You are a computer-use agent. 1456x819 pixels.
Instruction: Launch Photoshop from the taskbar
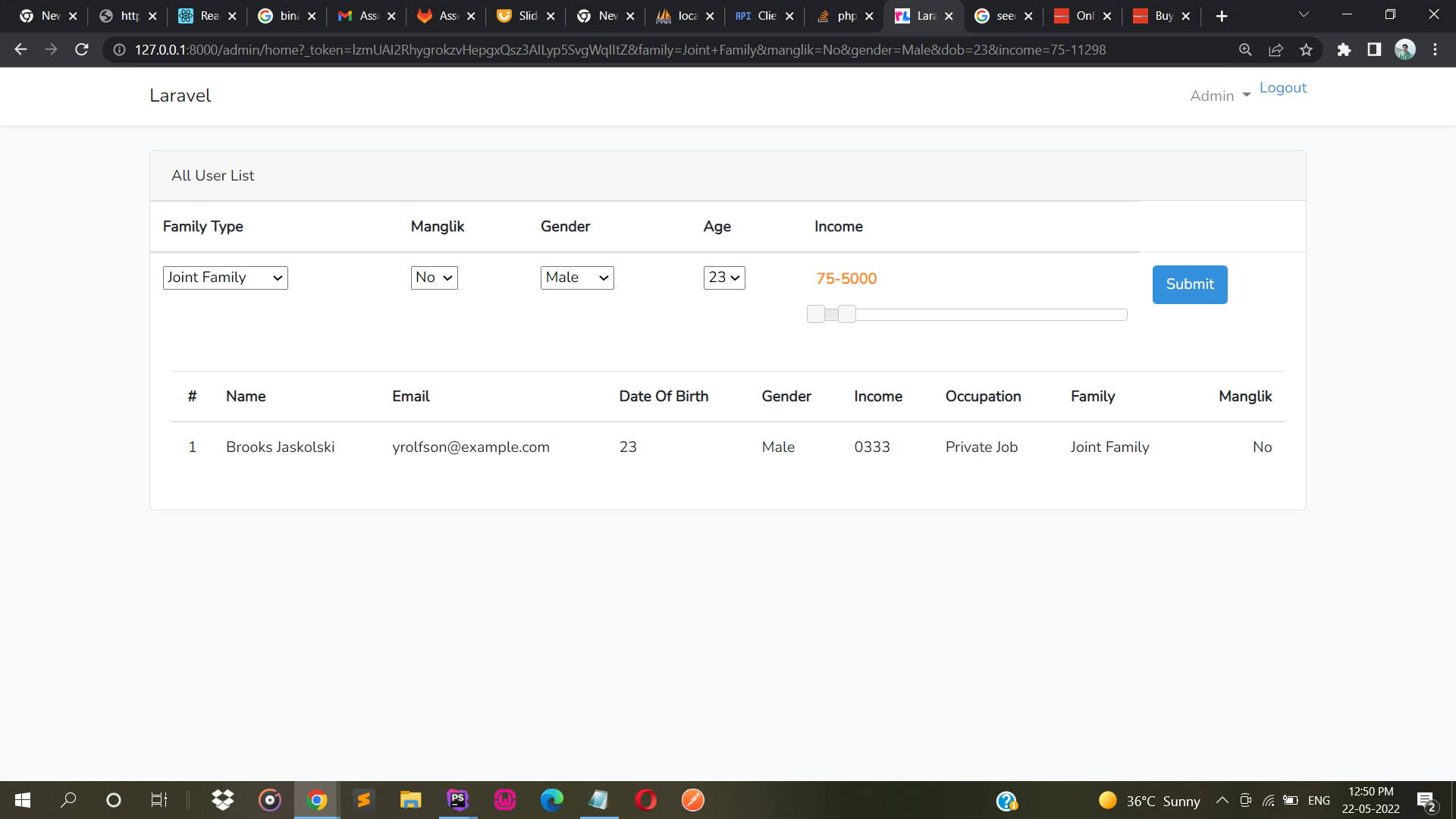[x=457, y=800]
